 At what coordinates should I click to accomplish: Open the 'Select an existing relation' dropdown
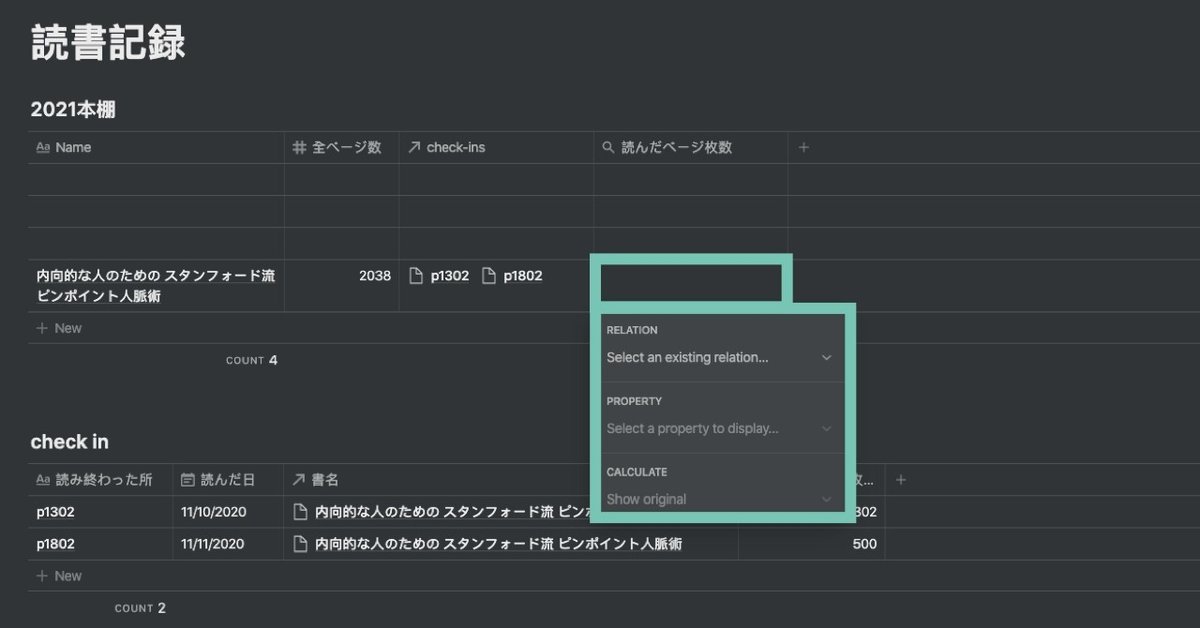[x=719, y=357]
